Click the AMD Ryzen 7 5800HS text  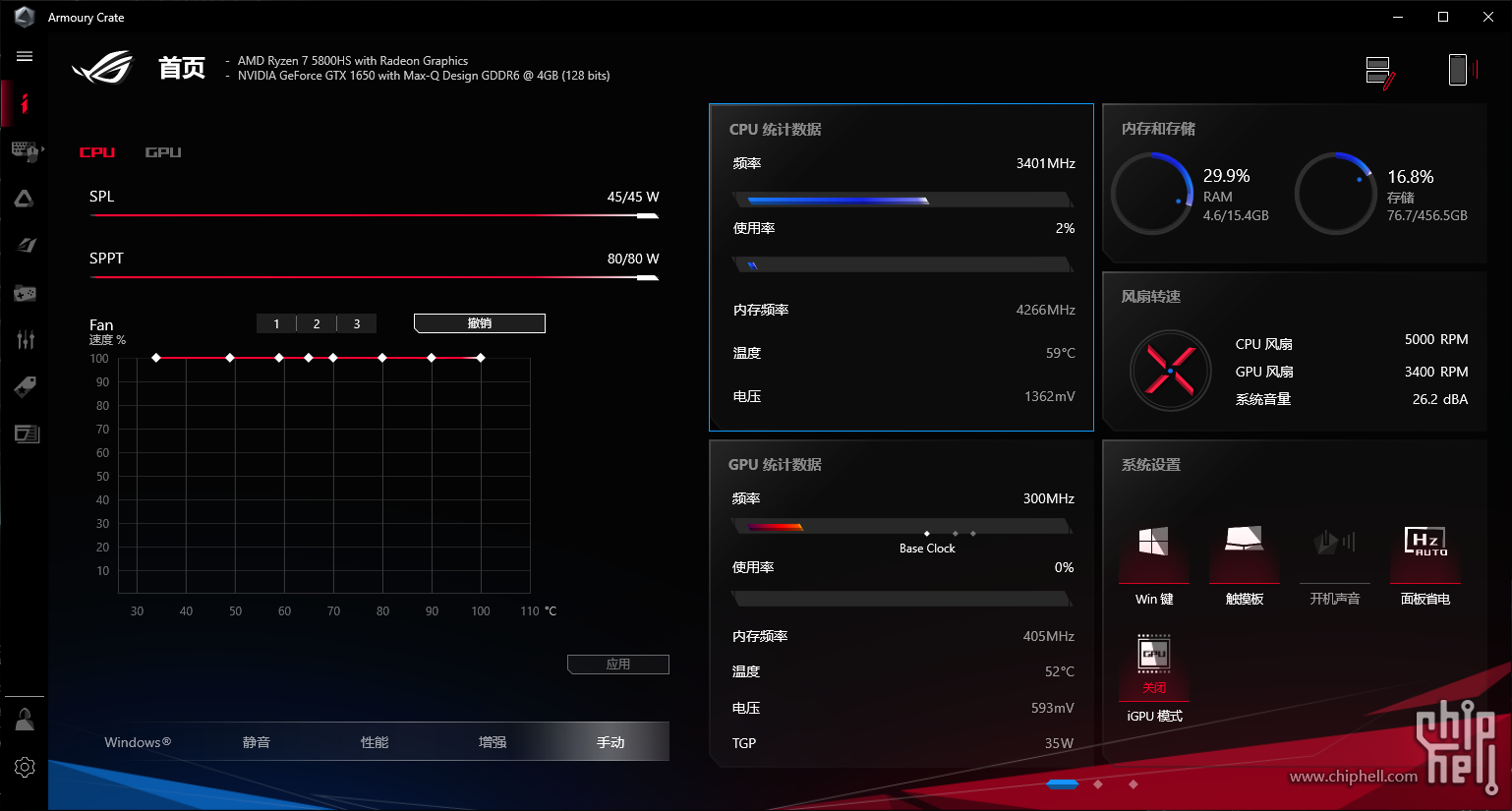(x=353, y=61)
